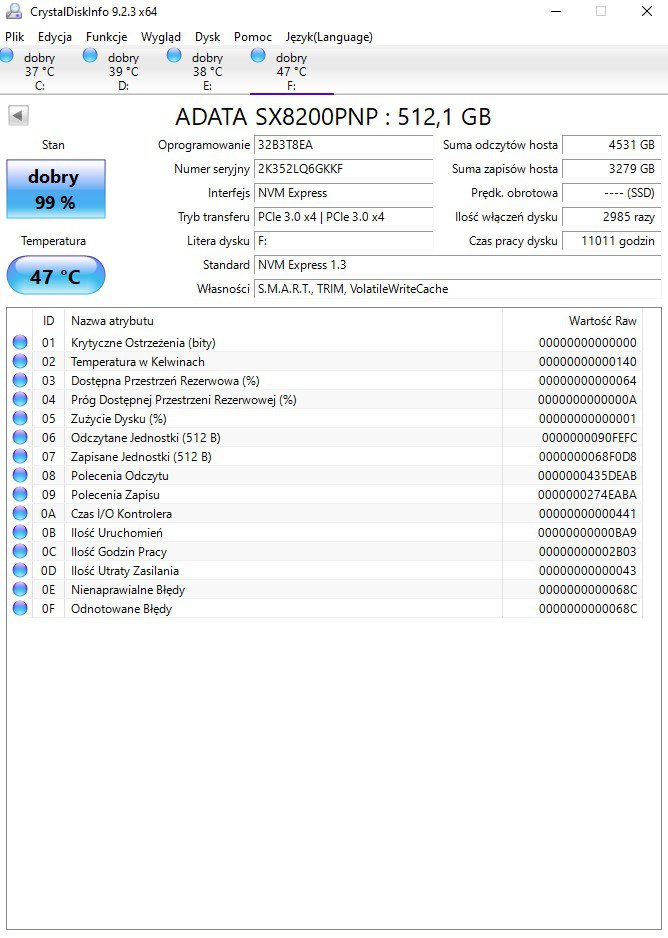Select the Polecenia Odczytu attribute name
668x938 pixels.
[x=120, y=476]
